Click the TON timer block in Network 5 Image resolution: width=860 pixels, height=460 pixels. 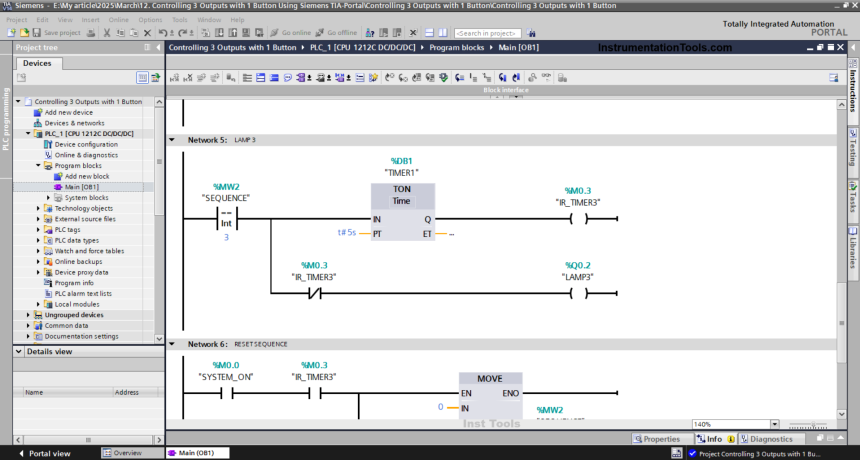pos(402,212)
